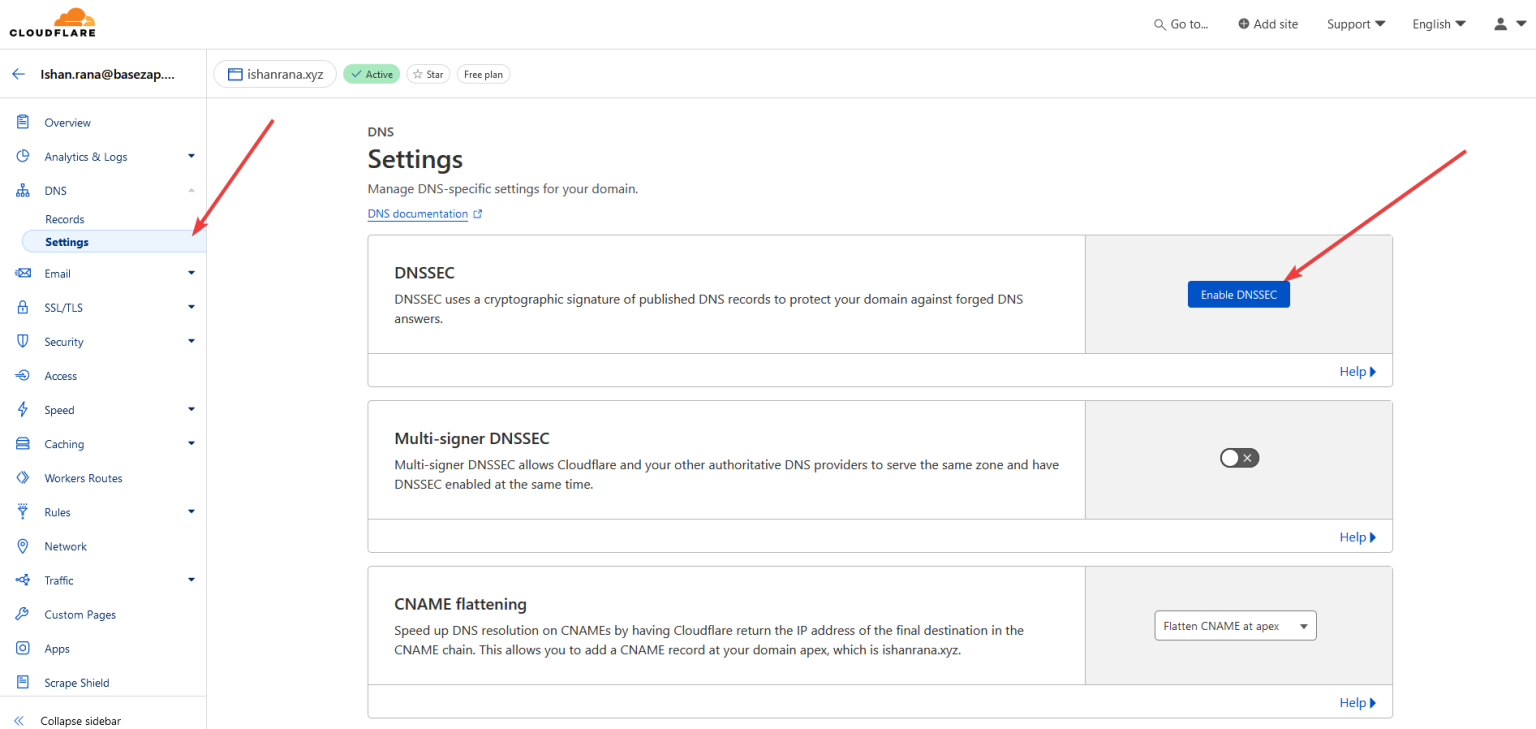Click the Speed lightning bolt icon
This screenshot has width=1536, height=729.
tap(22, 410)
